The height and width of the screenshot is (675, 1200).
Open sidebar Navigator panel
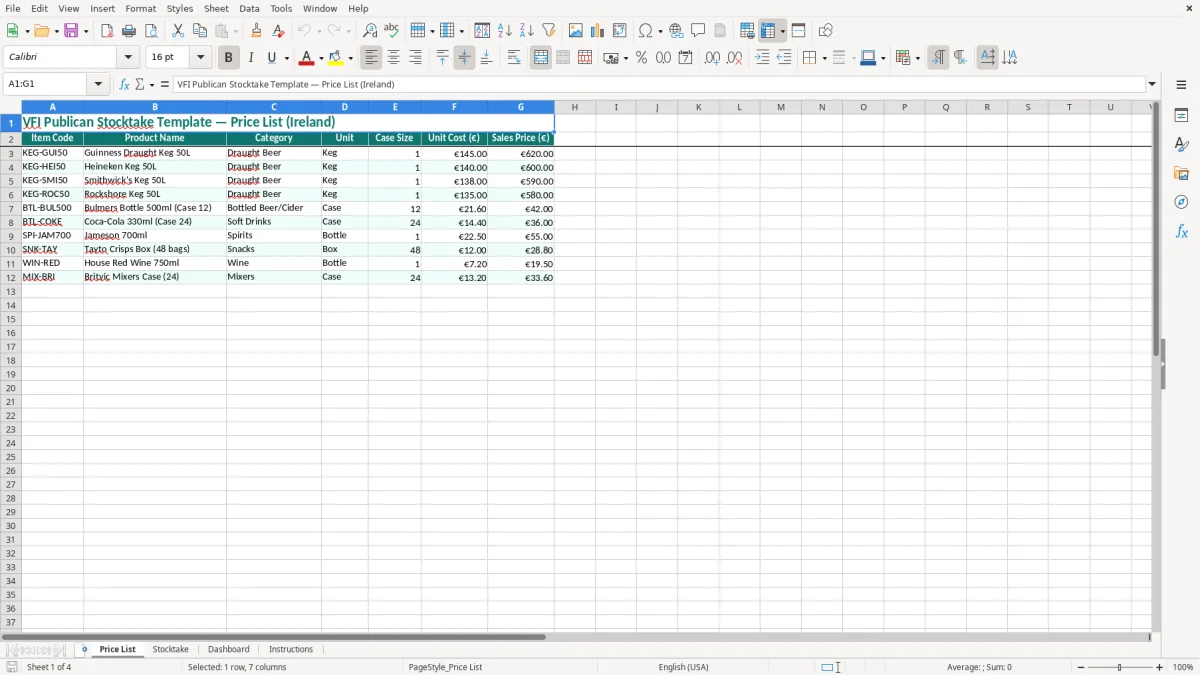pyautogui.click(x=1181, y=202)
